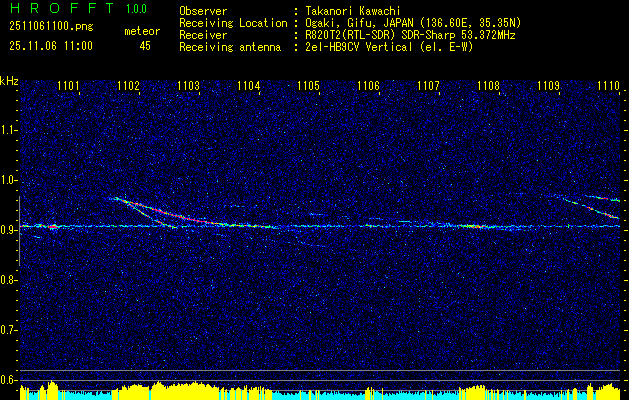Click the version number 1.0.0
This screenshot has width=629, height=400.
pyautogui.click(x=136, y=9)
